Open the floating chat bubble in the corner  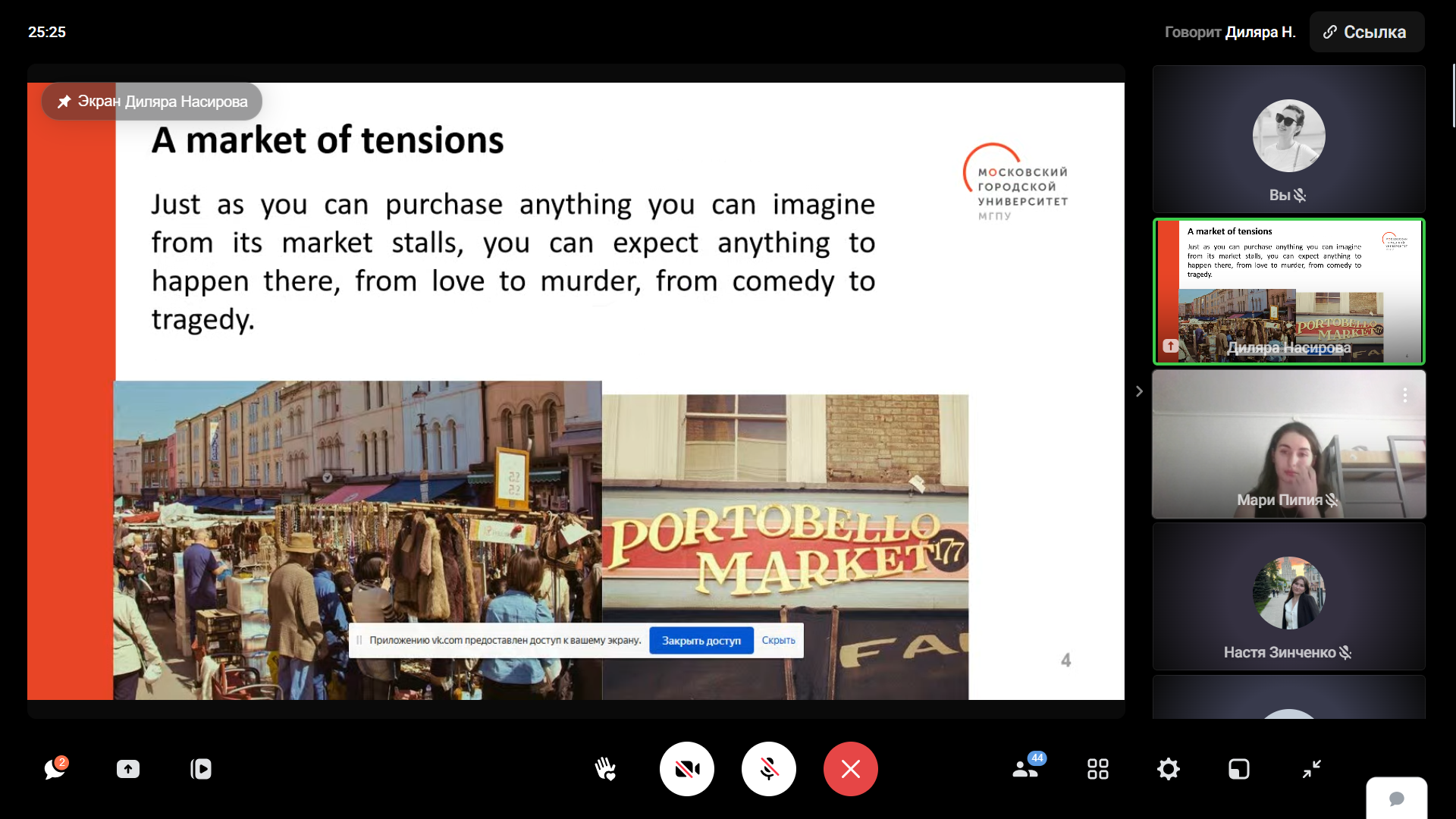point(1397,799)
